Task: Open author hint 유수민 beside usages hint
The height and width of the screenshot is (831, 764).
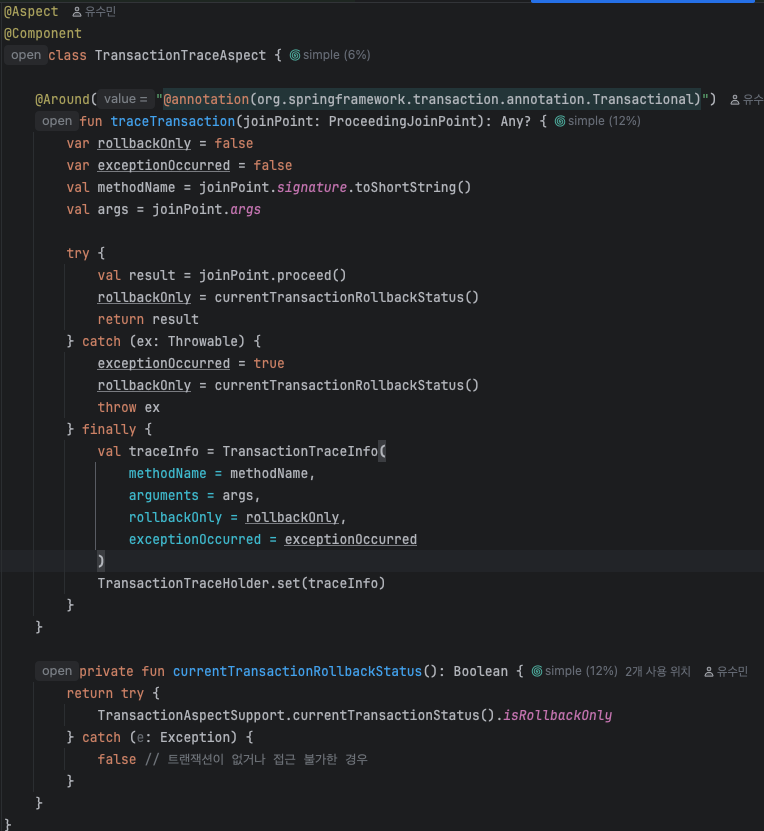Action: (x=726, y=671)
